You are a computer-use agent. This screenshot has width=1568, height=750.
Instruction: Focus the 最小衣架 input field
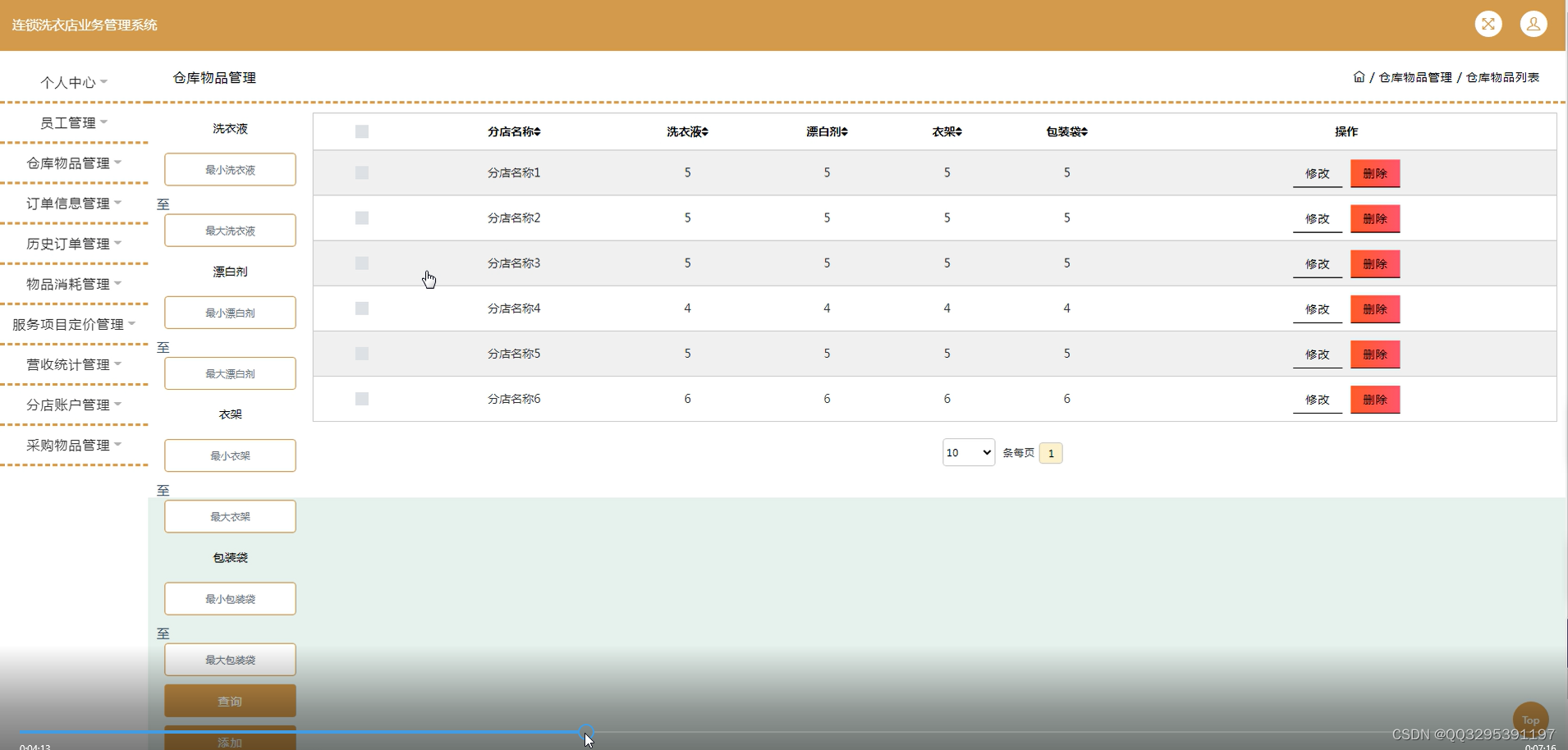click(230, 455)
